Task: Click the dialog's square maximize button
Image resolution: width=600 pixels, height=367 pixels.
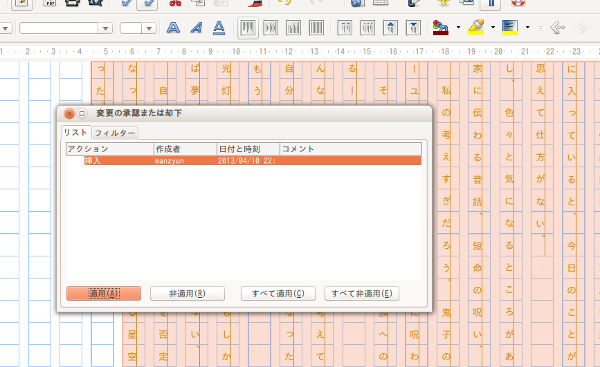Action: pos(82,114)
